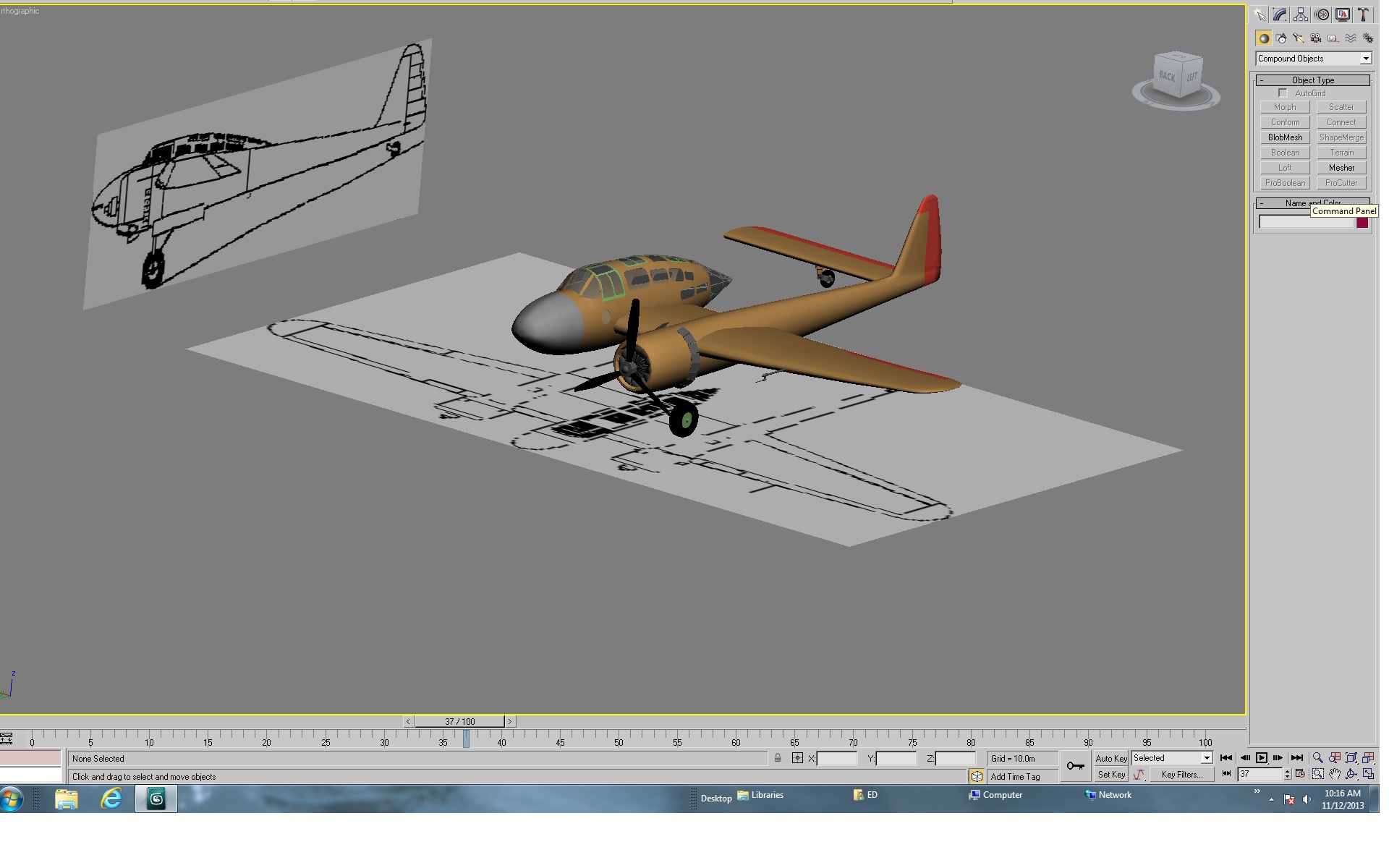Screen dimensions: 1389x868
Task: Click the Zoom magnifier icon
Action: coord(1318,758)
